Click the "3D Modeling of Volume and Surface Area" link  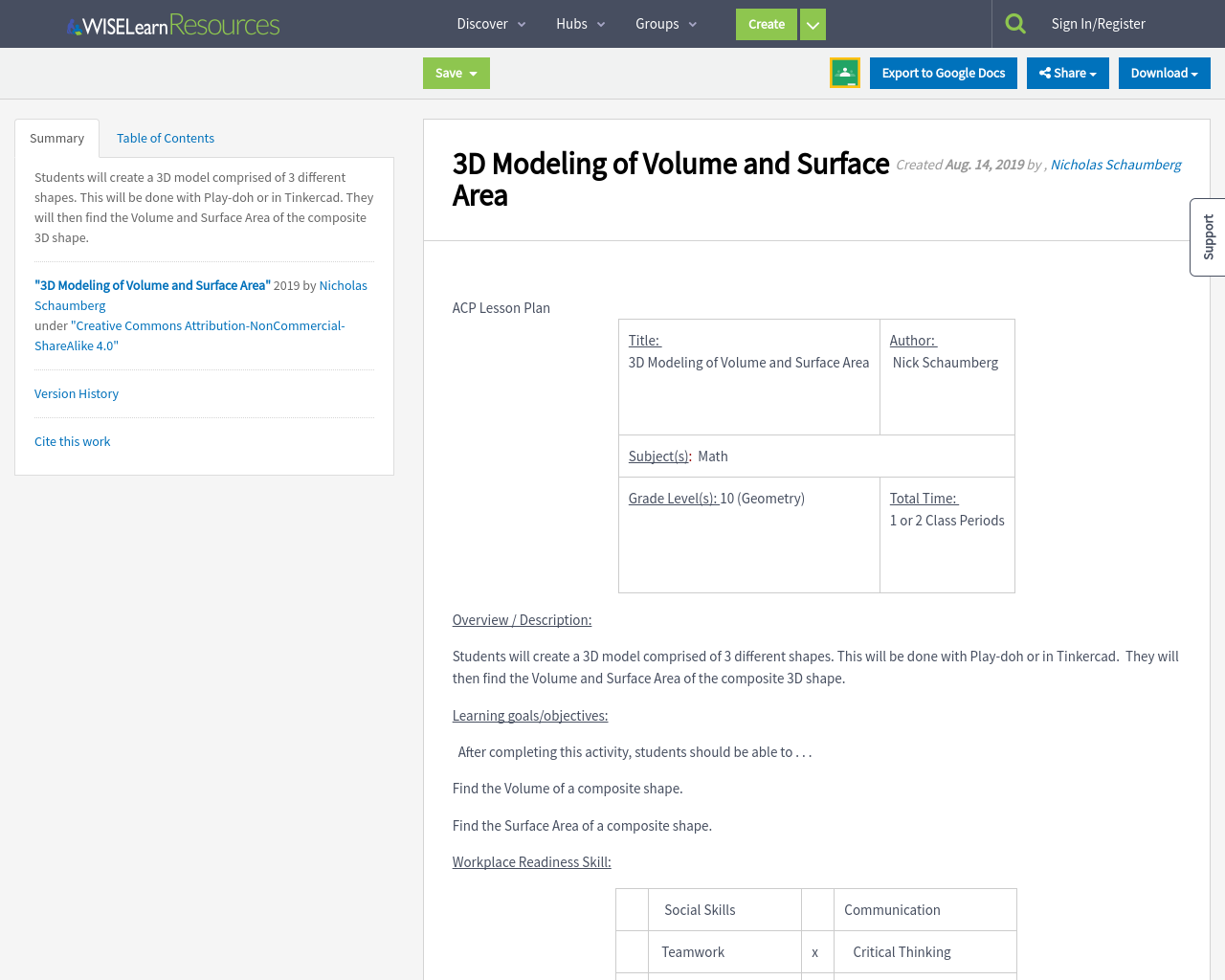pyautogui.click(x=152, y=284)
